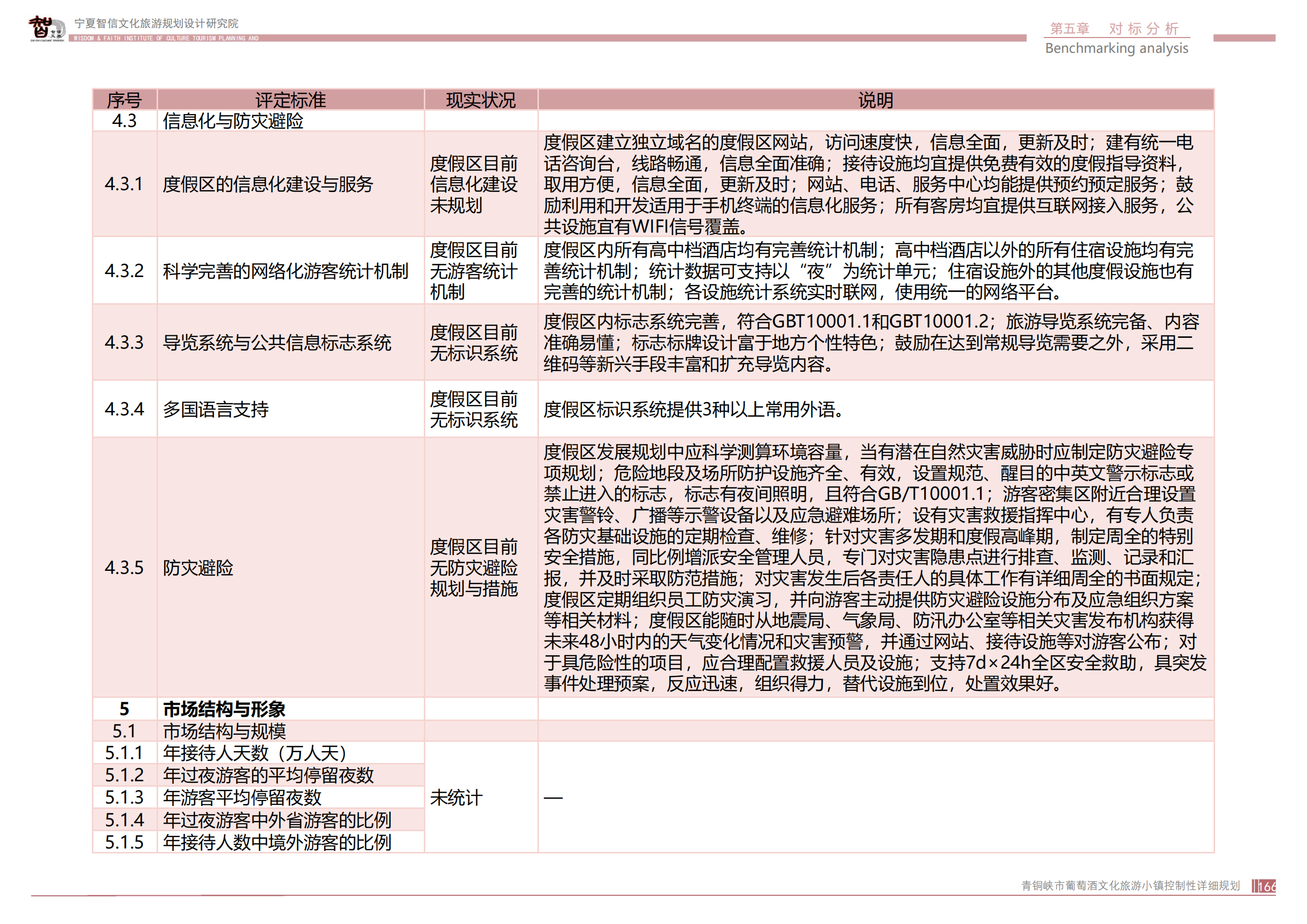Click the 说明 column header

point(875,100)
